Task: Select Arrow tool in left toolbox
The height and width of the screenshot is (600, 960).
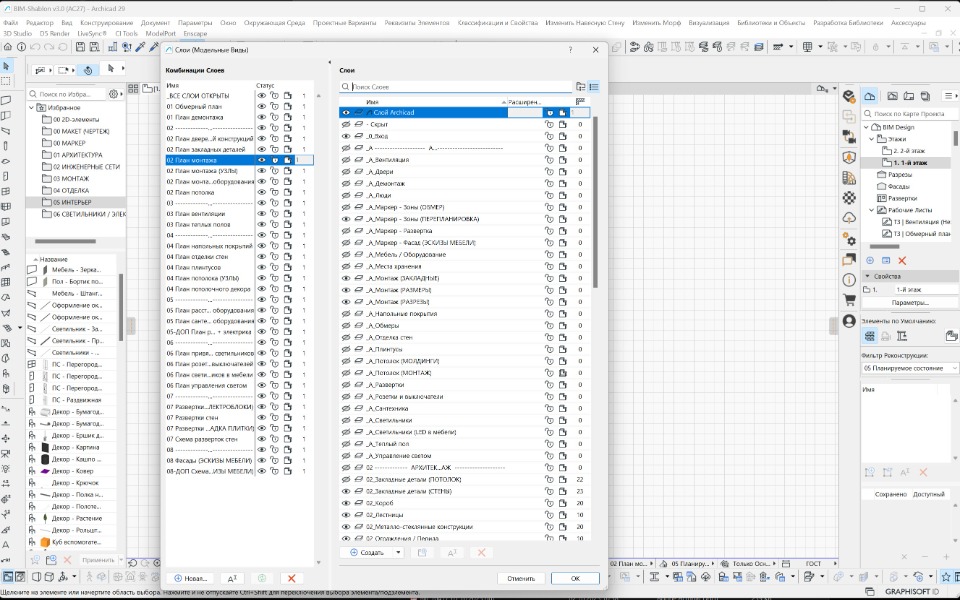Action: point(6,66)
